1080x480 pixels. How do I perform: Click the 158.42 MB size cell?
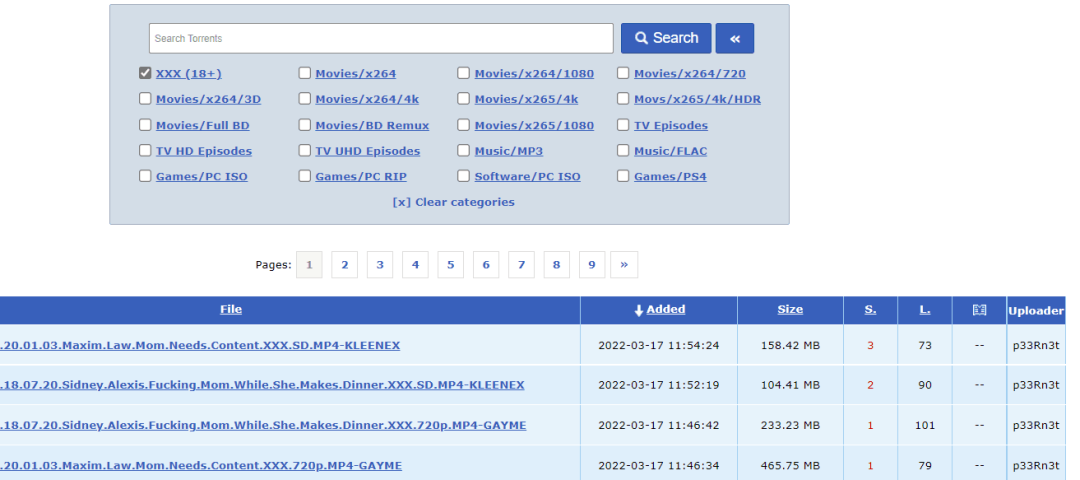(x=790, y=345)
